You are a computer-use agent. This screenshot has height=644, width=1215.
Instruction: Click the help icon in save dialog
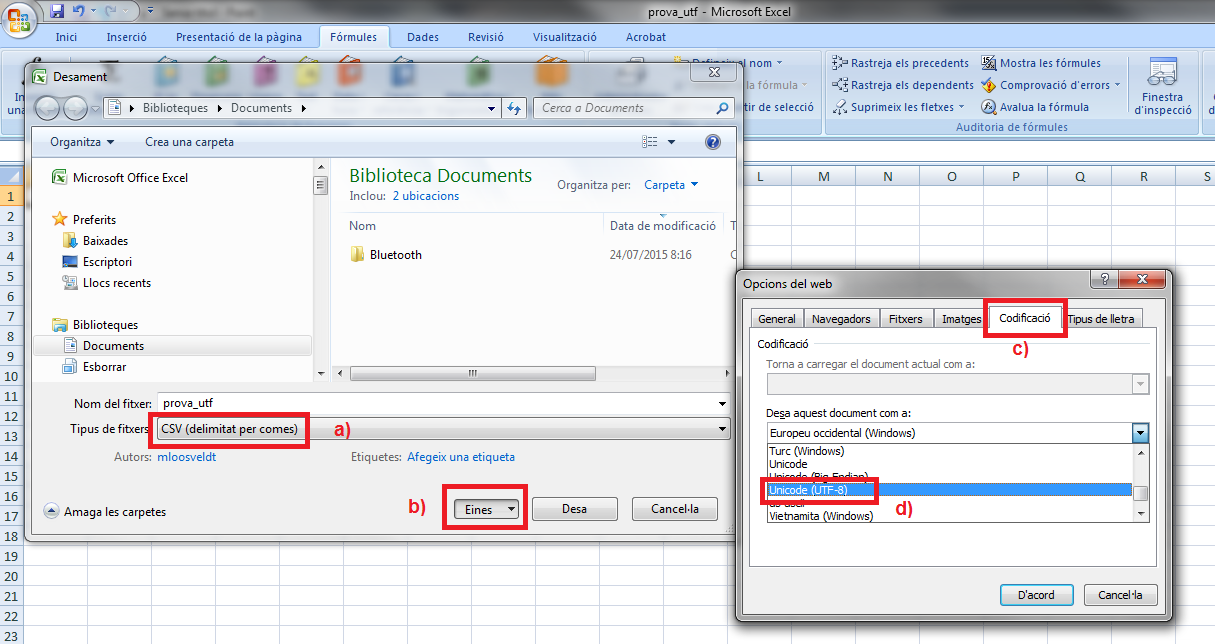tap(712, 142)
